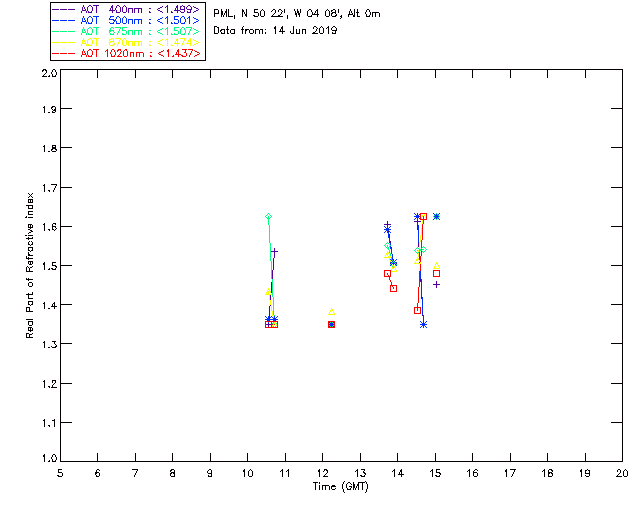Click x-axis tick label 17

pyautogui.click(x=510, y=473)
